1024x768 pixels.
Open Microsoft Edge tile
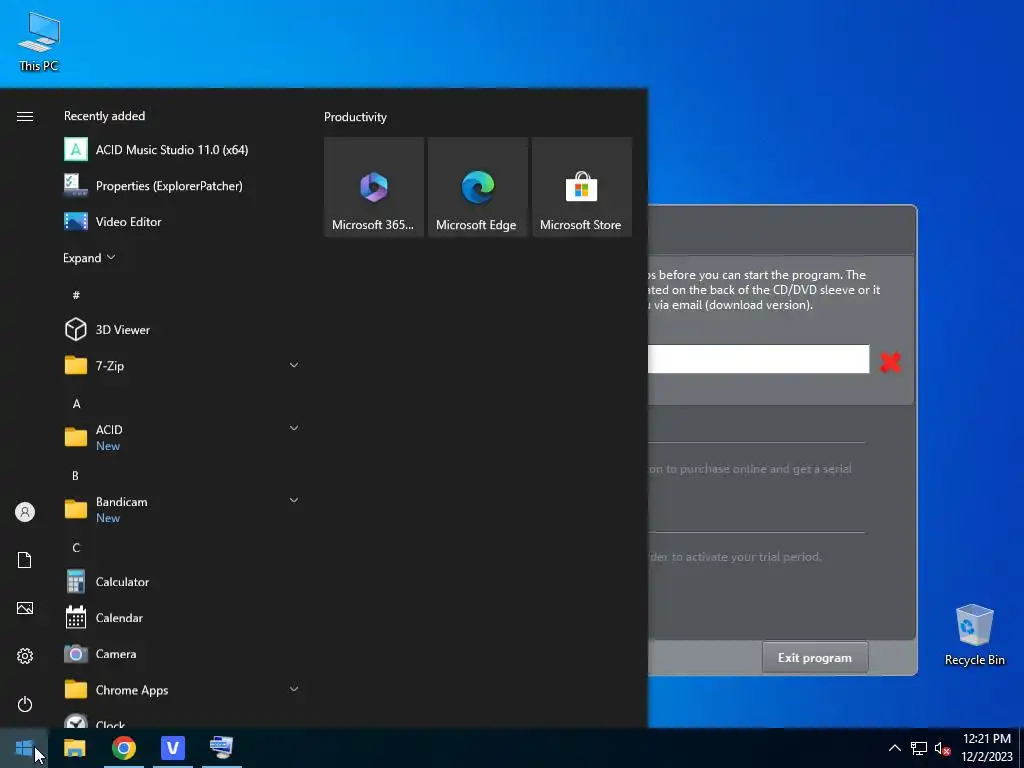click(477, 187)
